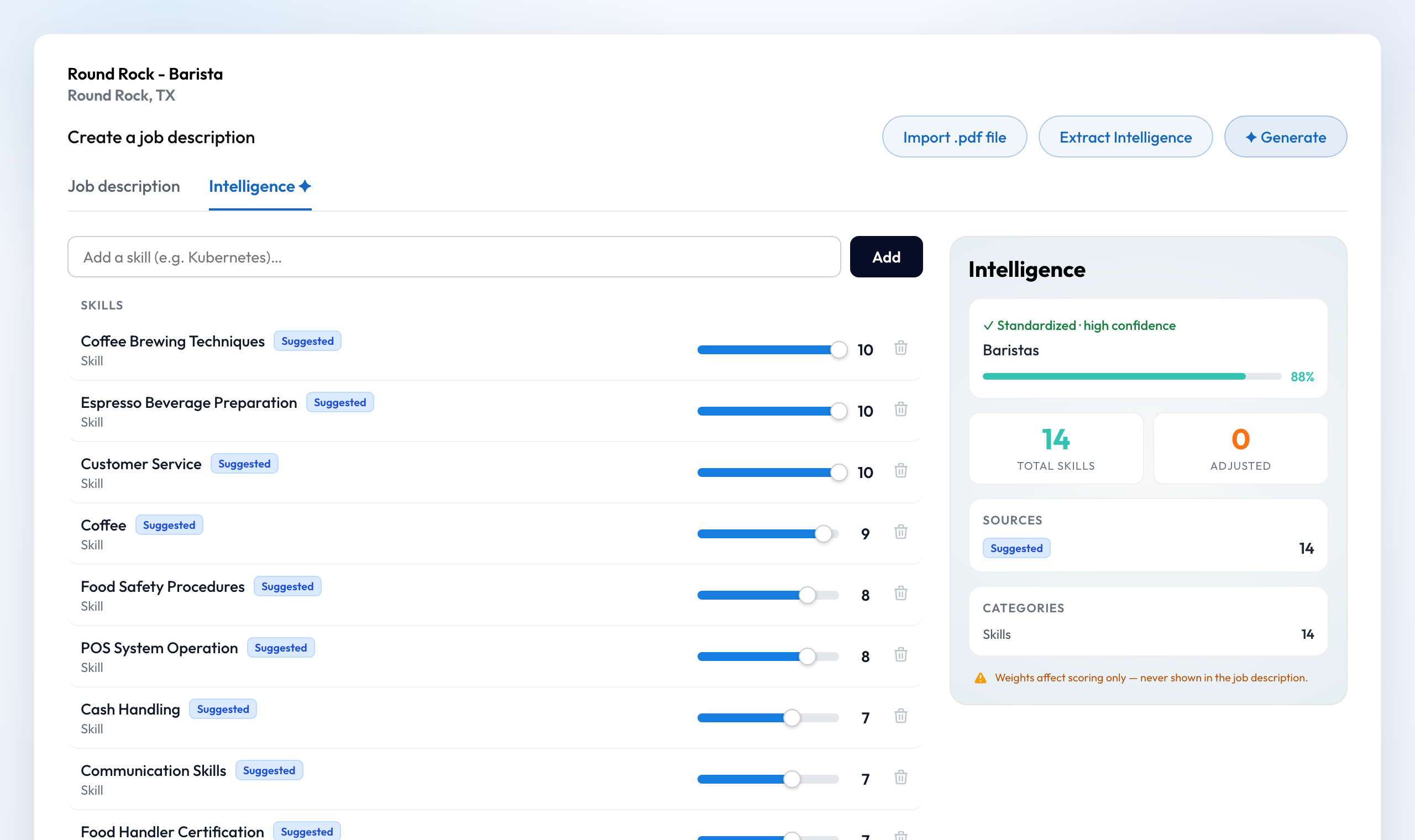Click the Add skill button
This screenshot has height=840, width=1415.
point(886,257)
